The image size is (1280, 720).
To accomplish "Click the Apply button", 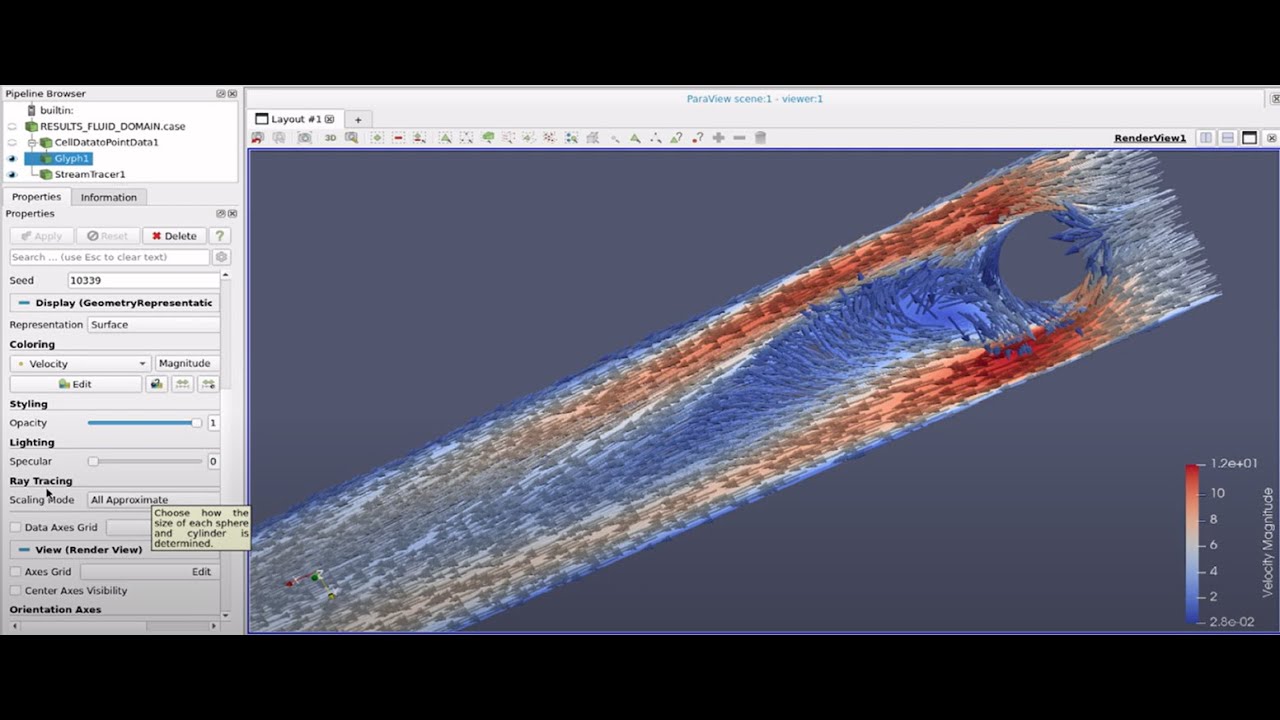I will (x=41, y=236).
